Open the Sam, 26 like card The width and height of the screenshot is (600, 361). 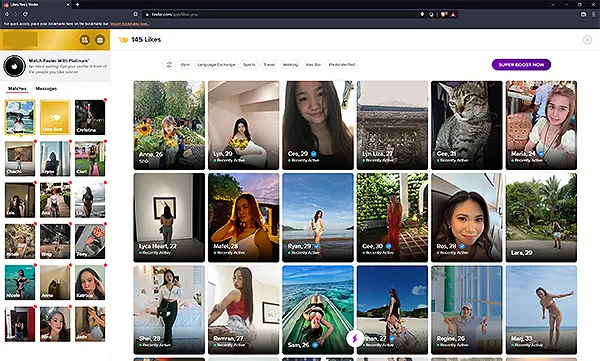pyautogui.click(x=318, y=310)
